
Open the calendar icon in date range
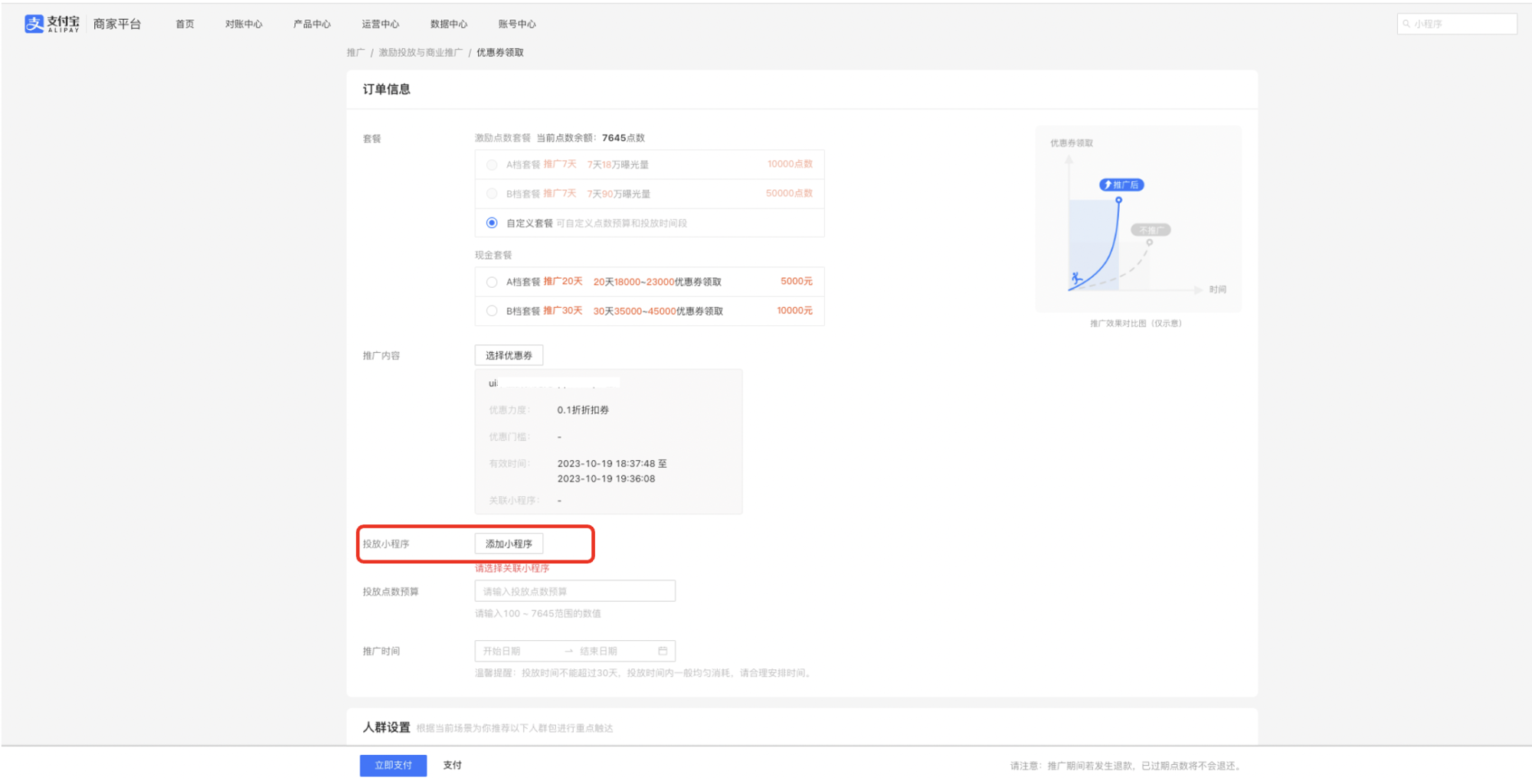coord(663,651)
